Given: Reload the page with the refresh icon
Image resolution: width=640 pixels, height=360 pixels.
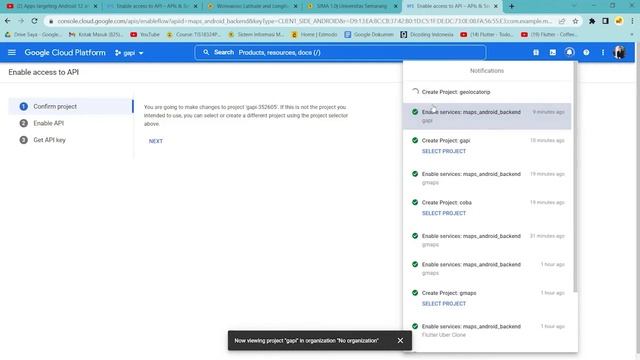Looking at the screenshot, I should 34,21.
